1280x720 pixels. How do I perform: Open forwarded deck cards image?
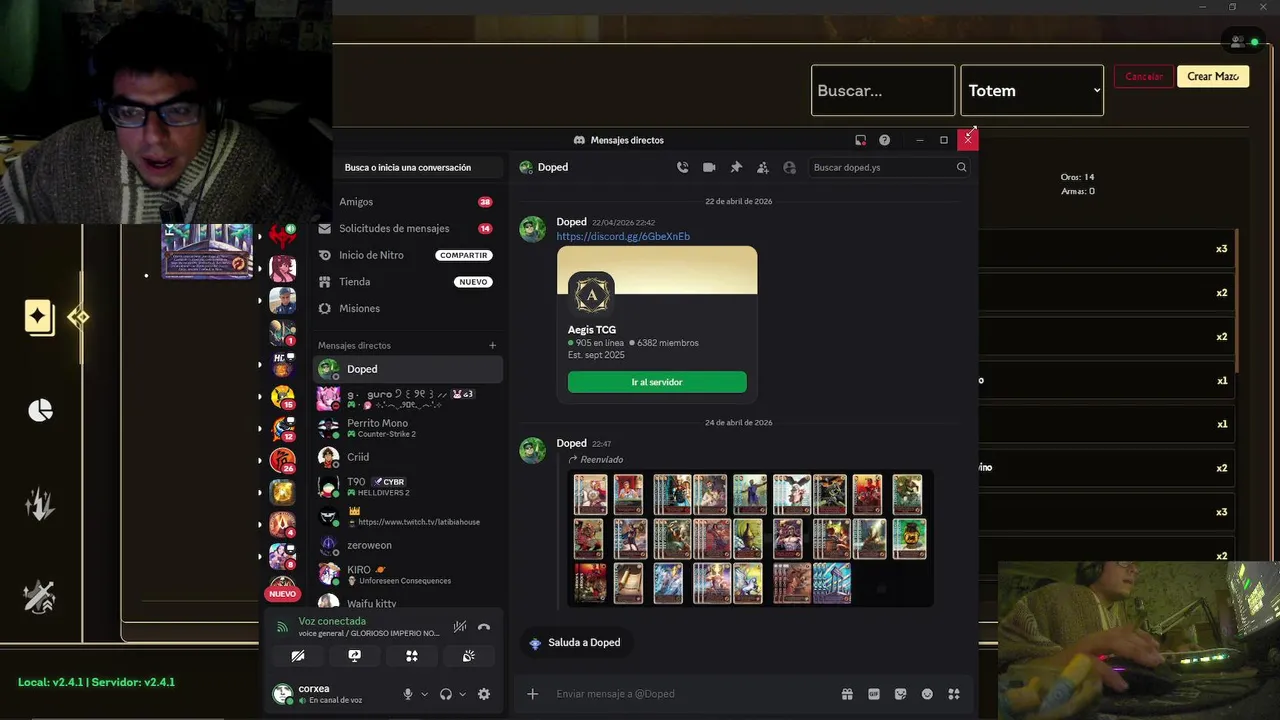[750, 538]
